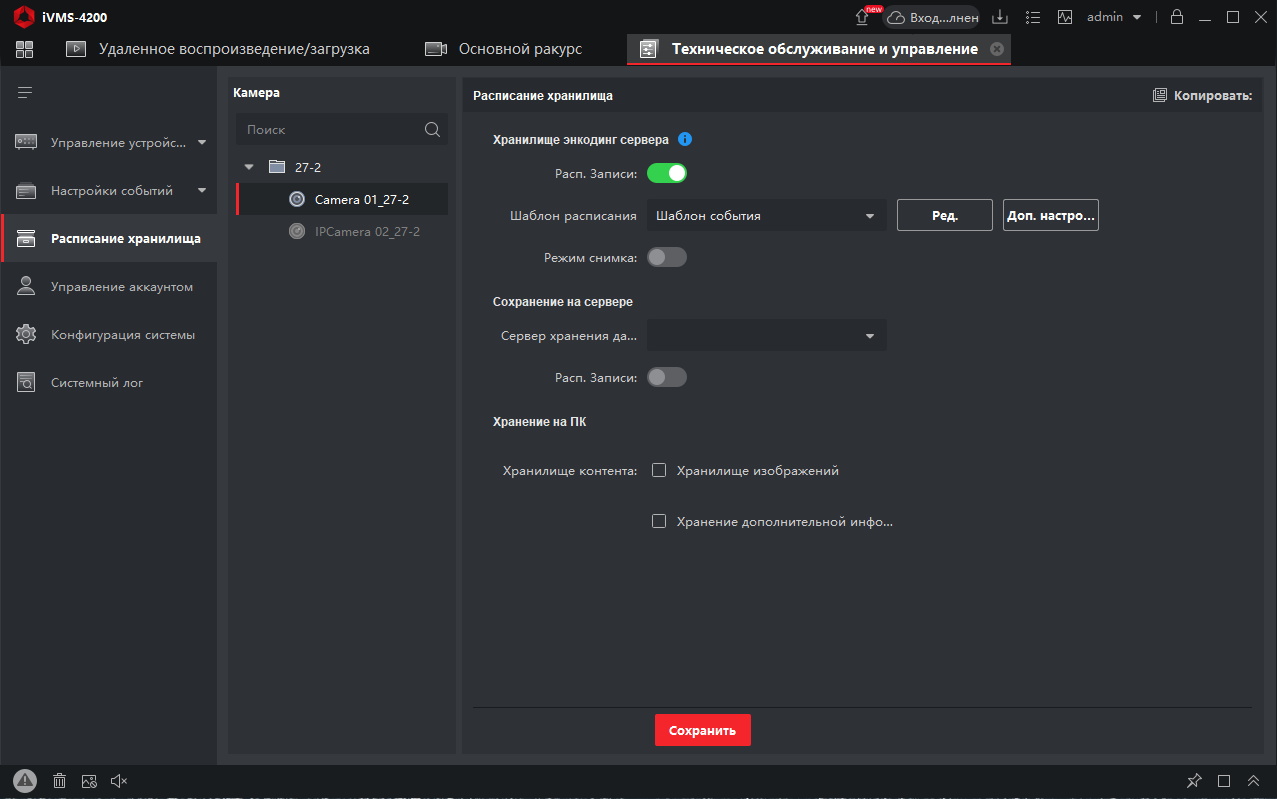The image size is (1277, 799).
Task: Open the Шаблон расписания dropdown
Action: [x=767, y=215]
